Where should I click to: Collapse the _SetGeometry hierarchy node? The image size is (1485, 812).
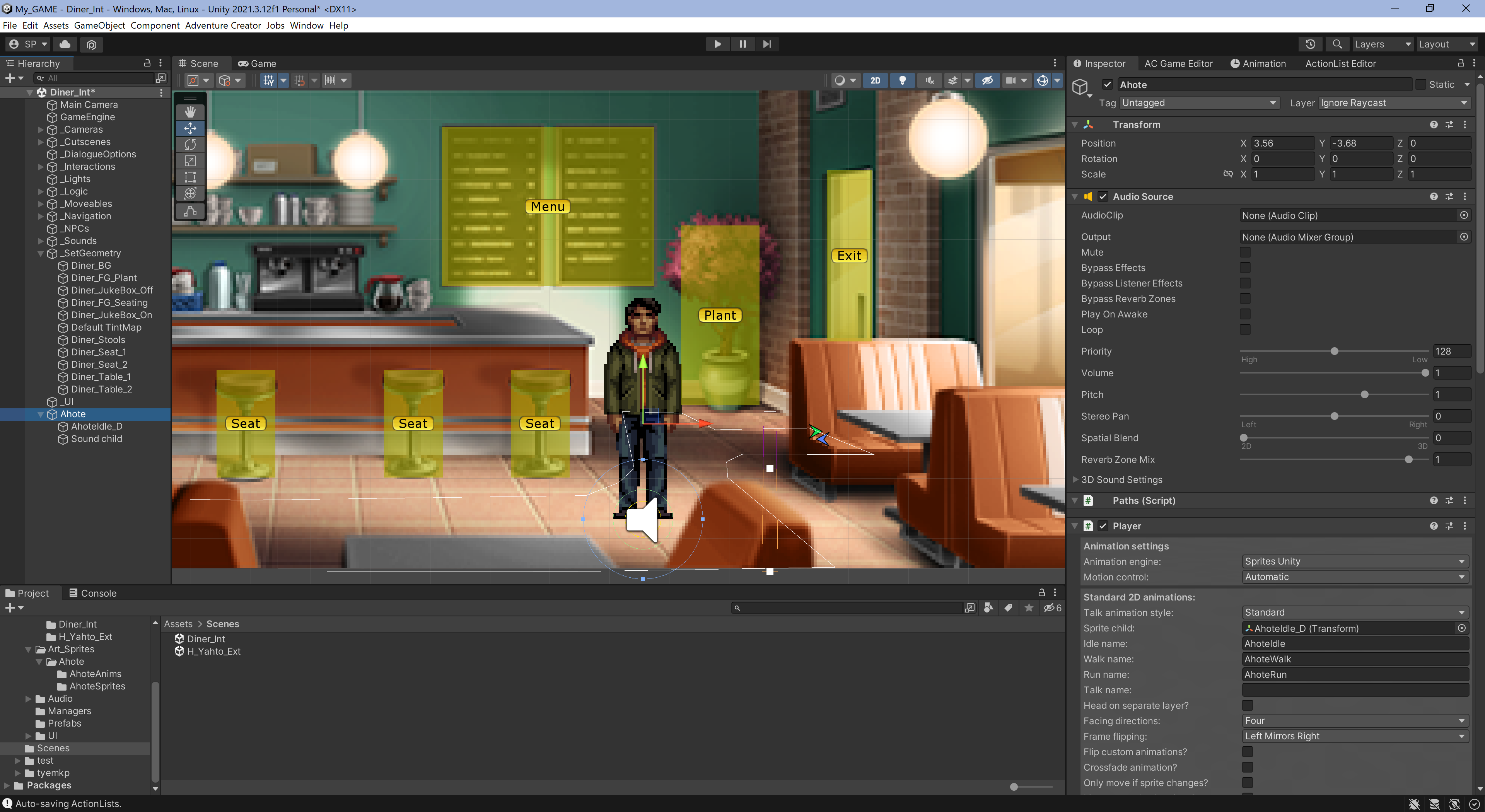(x=41, y=253)
